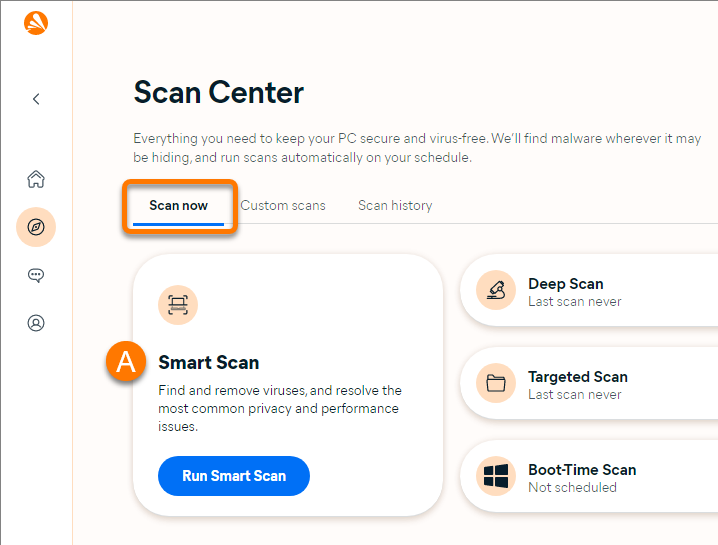
Task: Open the Targeted Scan card title
Action: pyautogui.click(x=578, y=376)
